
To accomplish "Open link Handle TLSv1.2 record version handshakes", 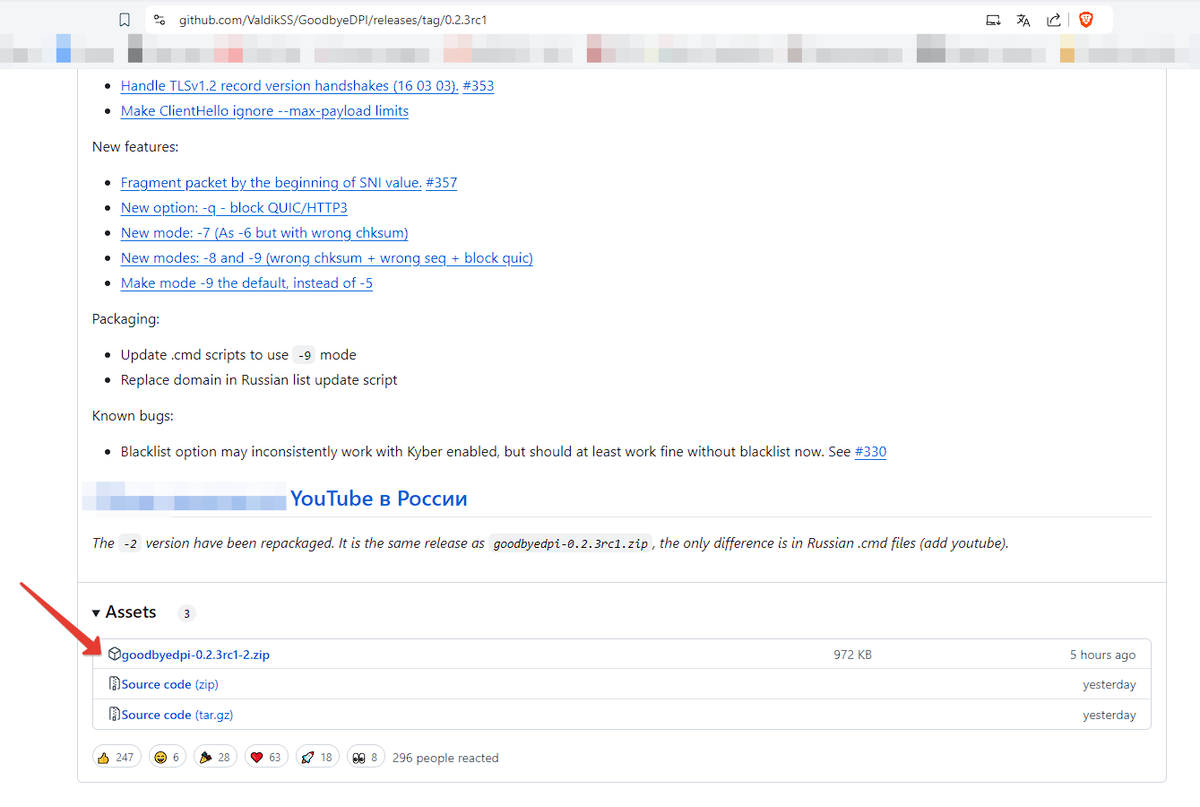I will click(x=289, y=86).
